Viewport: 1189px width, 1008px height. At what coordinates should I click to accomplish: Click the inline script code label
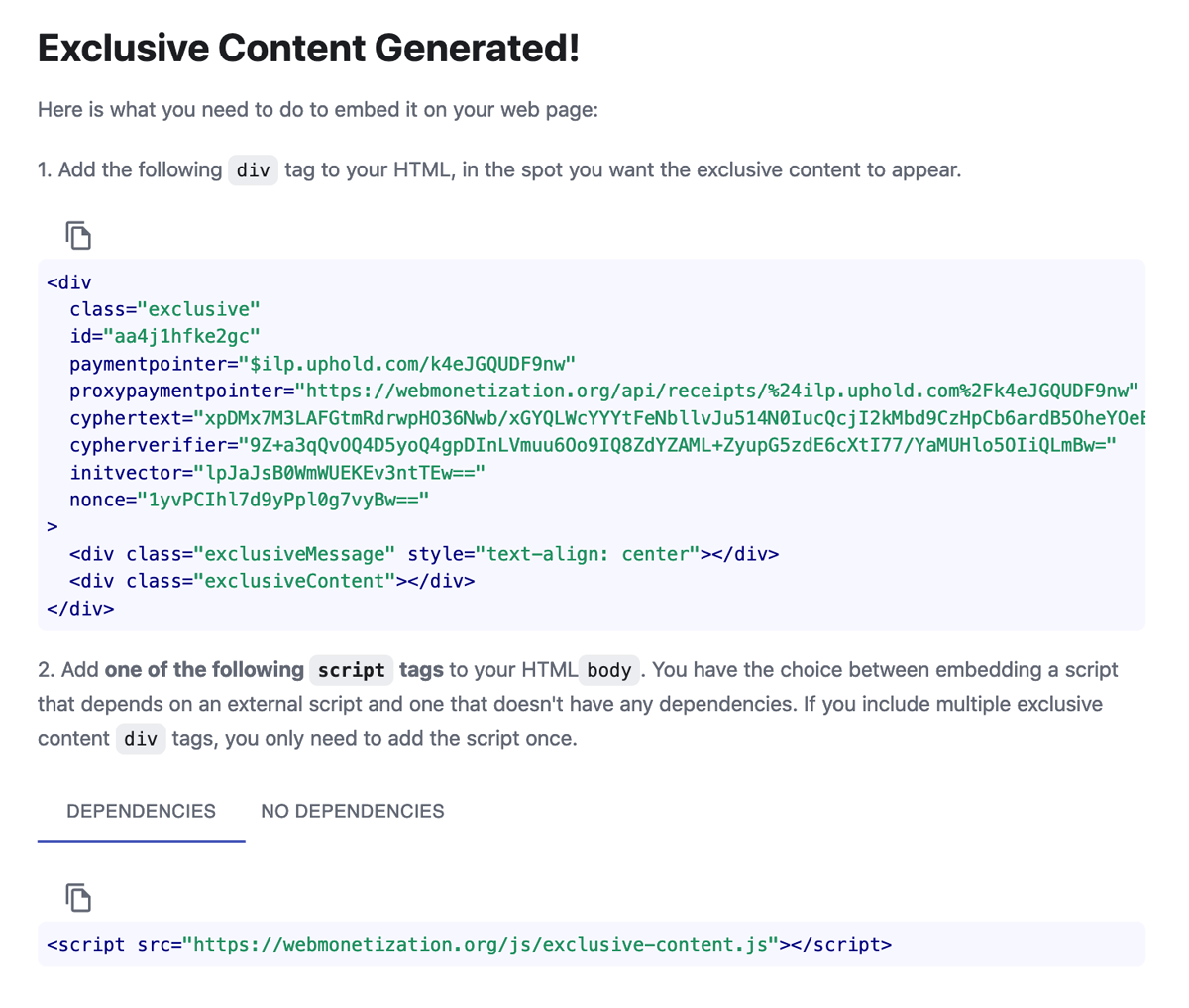coord(352,670)
